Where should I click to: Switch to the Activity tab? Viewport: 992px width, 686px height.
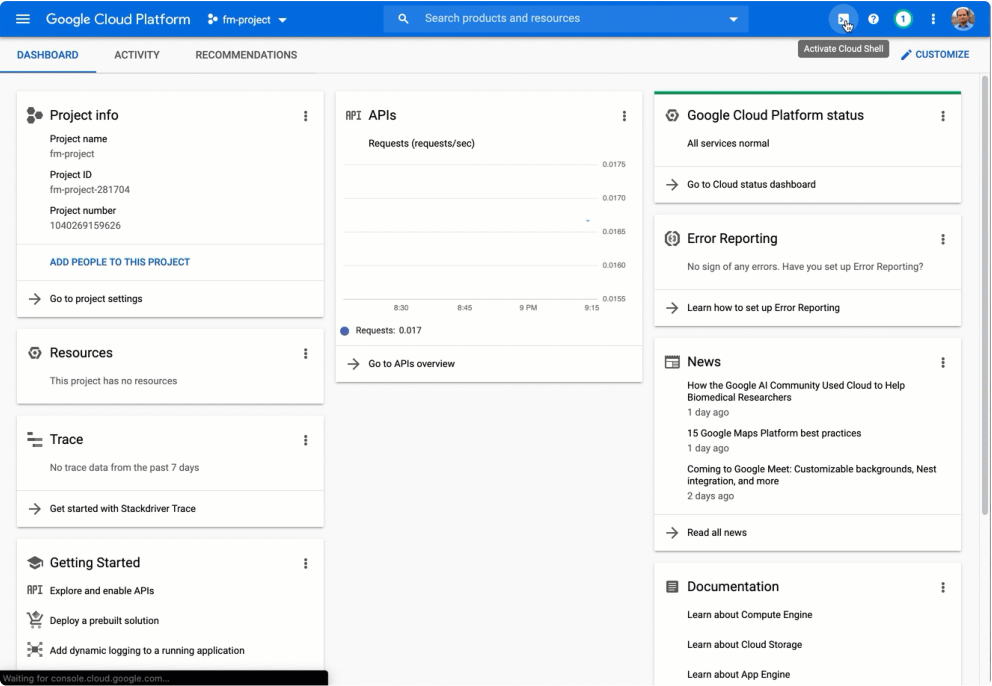[x=137, y=55]
